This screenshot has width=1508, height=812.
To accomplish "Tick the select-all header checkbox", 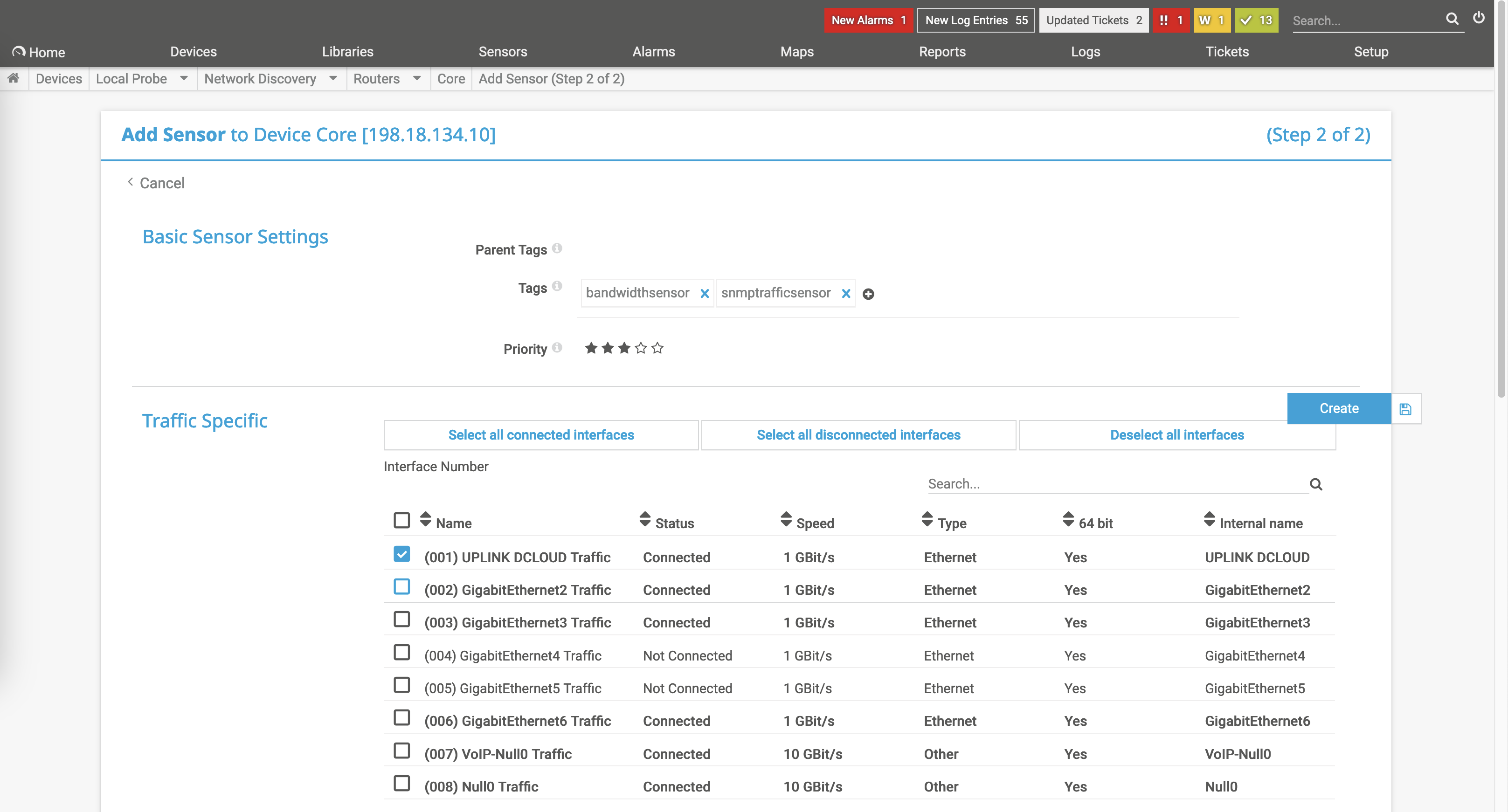I will [x=401, y=520].
